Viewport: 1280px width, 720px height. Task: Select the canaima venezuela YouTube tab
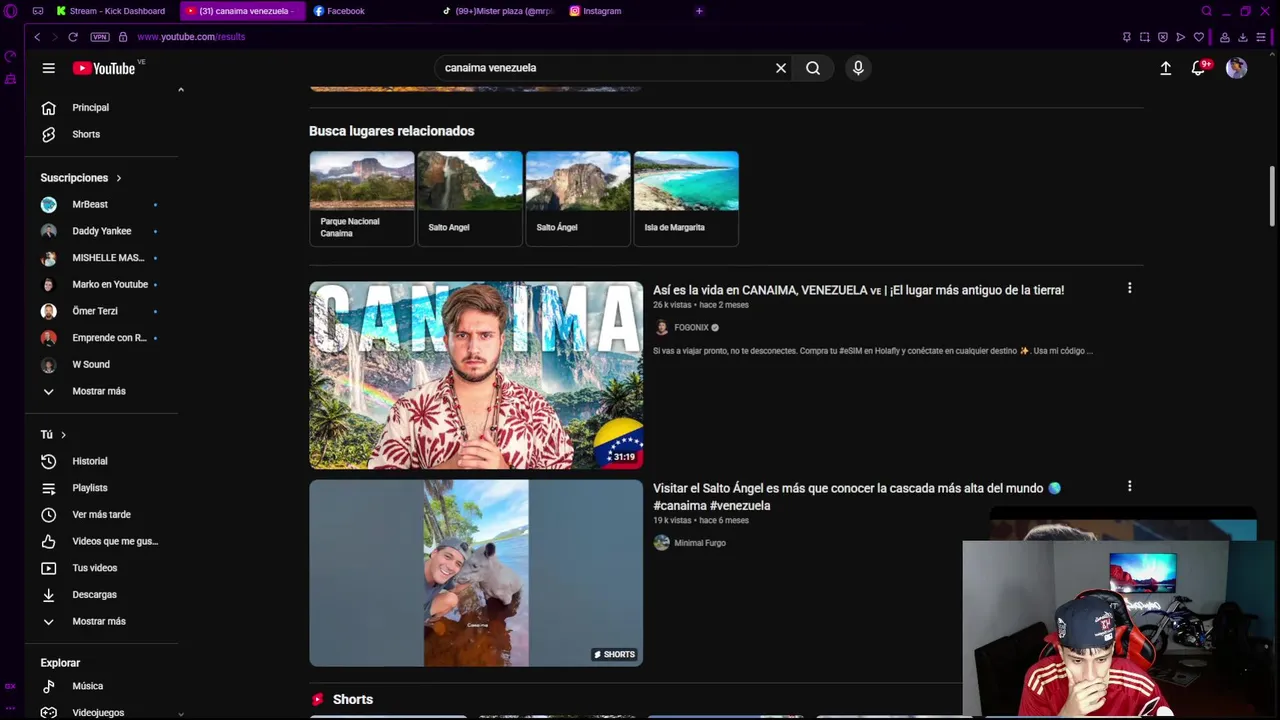pyautogui.click(x=240, y=11)
